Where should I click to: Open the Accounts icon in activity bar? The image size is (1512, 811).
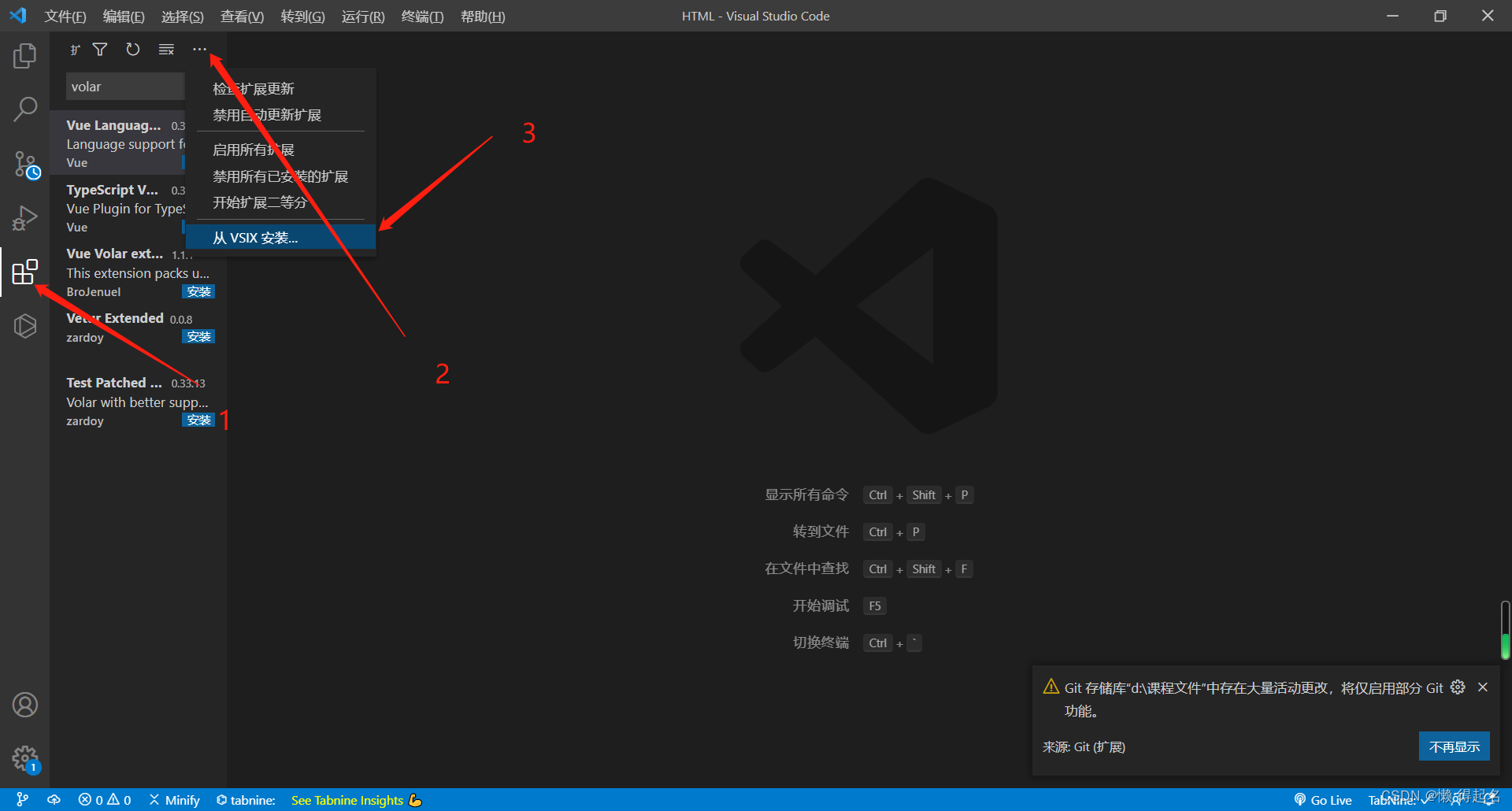[25, 705]
